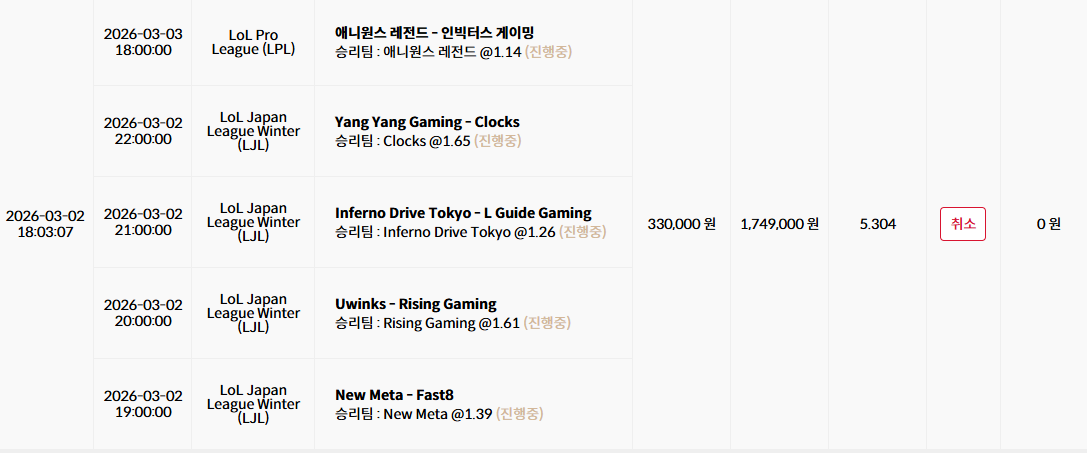The height and width of the screenshot is (453, 1087).
Task: Click the 330,000 원 bet amount
Action: (x=681, y=224)
